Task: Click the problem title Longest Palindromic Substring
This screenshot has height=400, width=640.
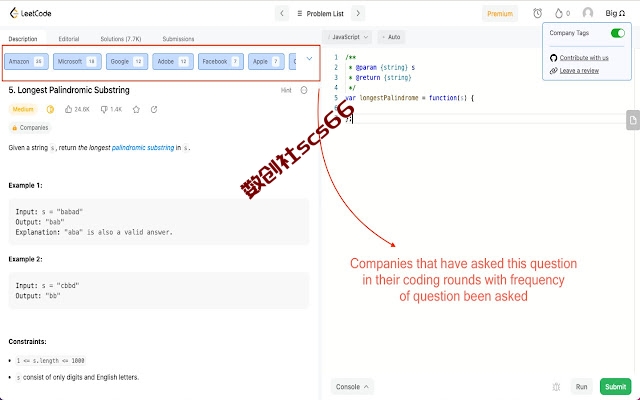Action: tap(69, 90)
